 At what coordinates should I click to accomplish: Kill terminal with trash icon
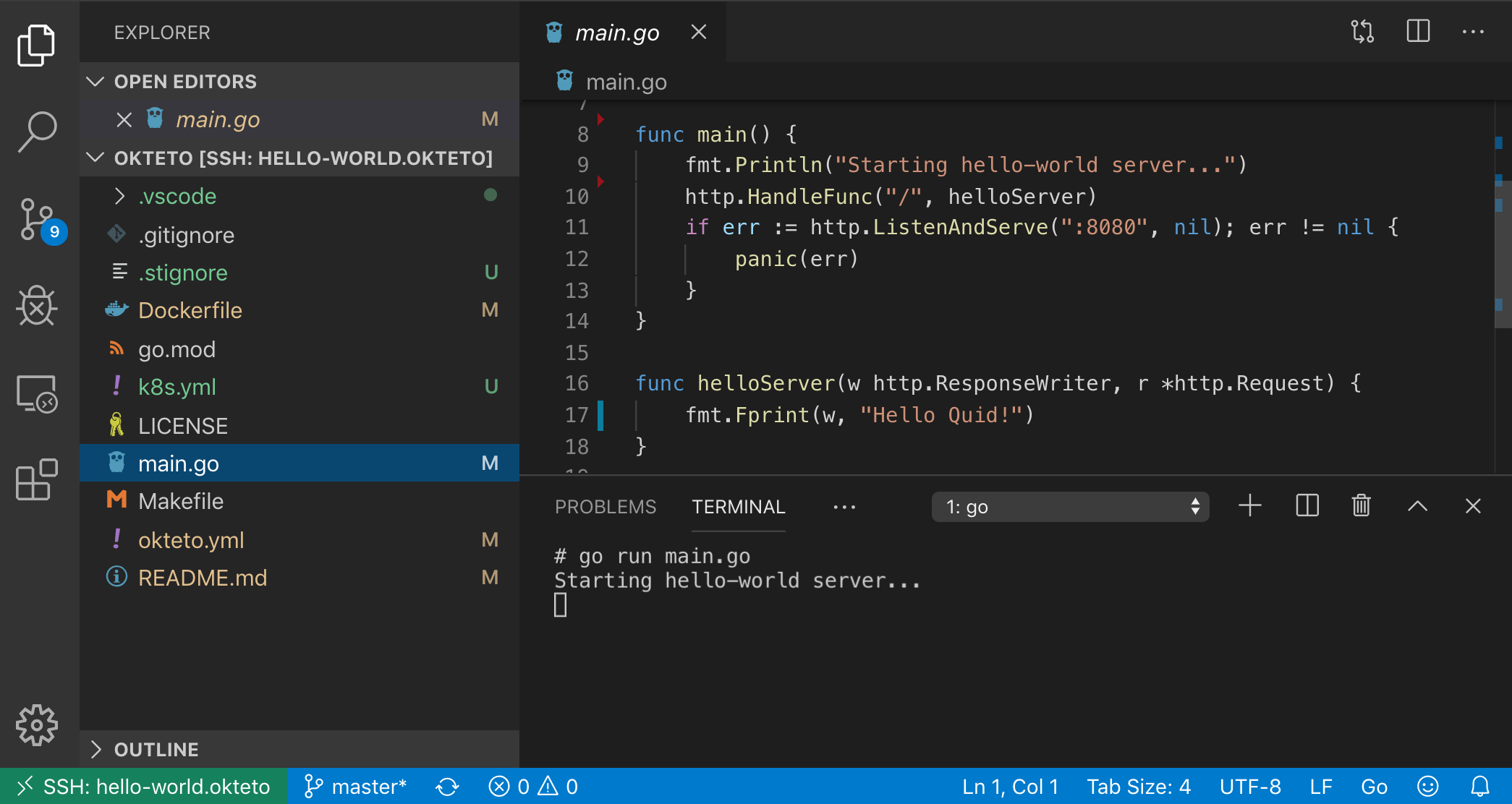click(1361, 506)
